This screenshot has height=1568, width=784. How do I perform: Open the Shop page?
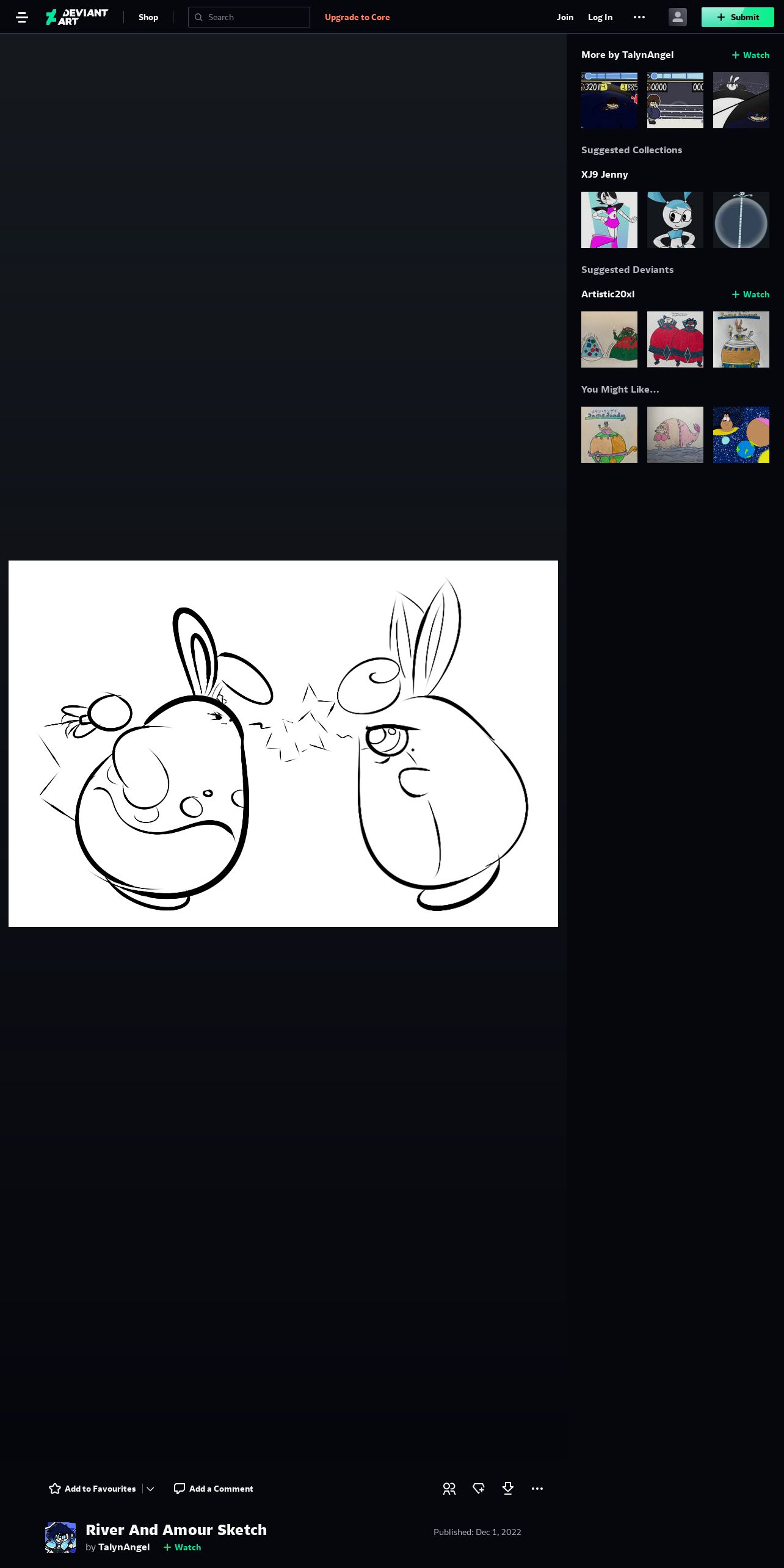click(148, 17)
